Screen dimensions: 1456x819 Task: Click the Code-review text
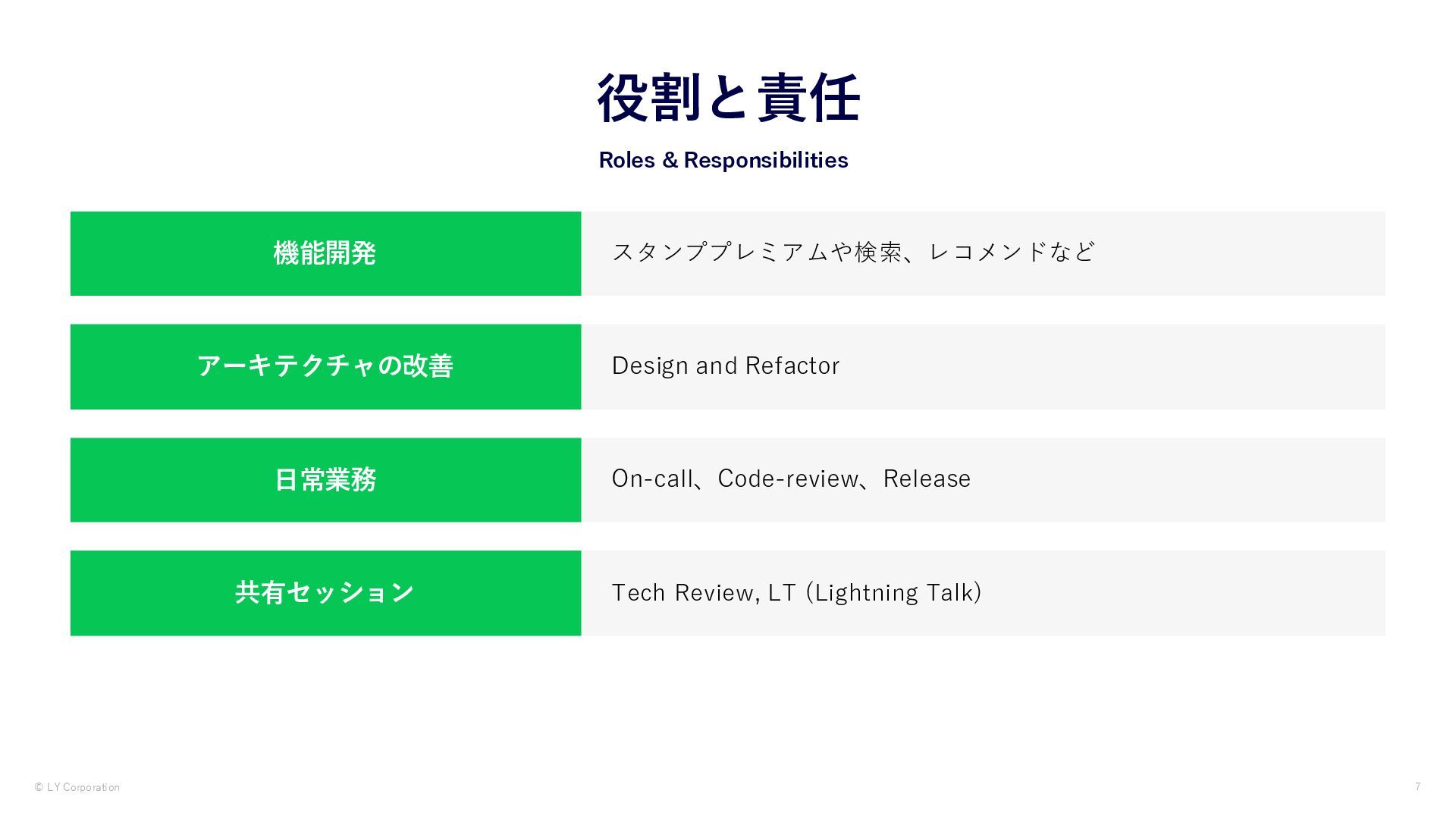click(x=787, y=479)
